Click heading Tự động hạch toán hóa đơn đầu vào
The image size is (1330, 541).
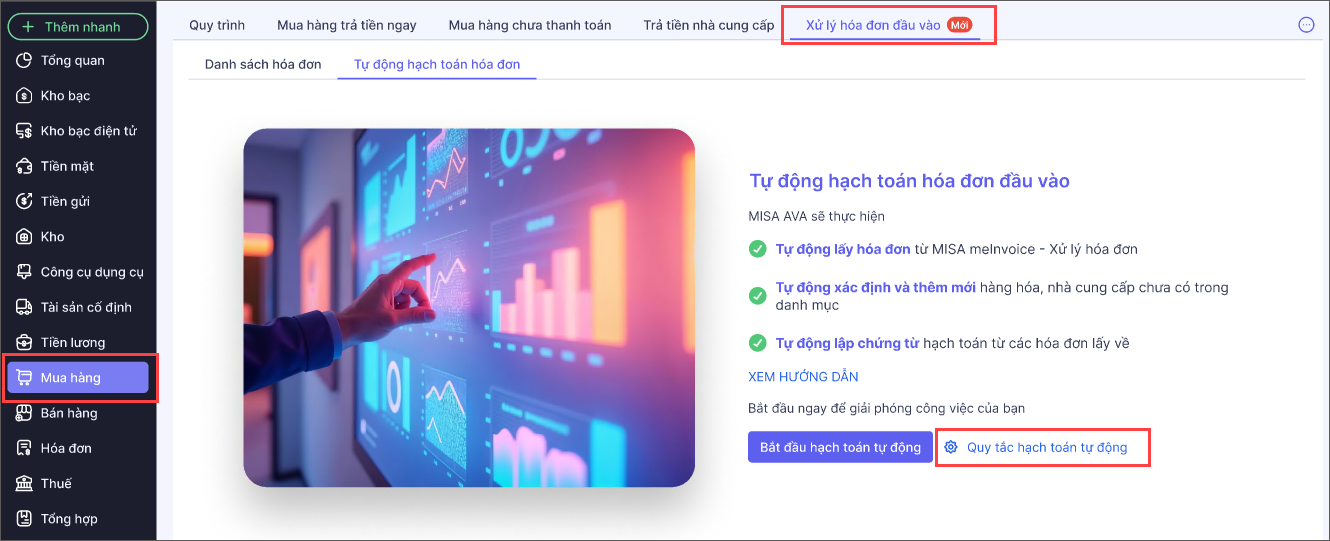[909, 181]
